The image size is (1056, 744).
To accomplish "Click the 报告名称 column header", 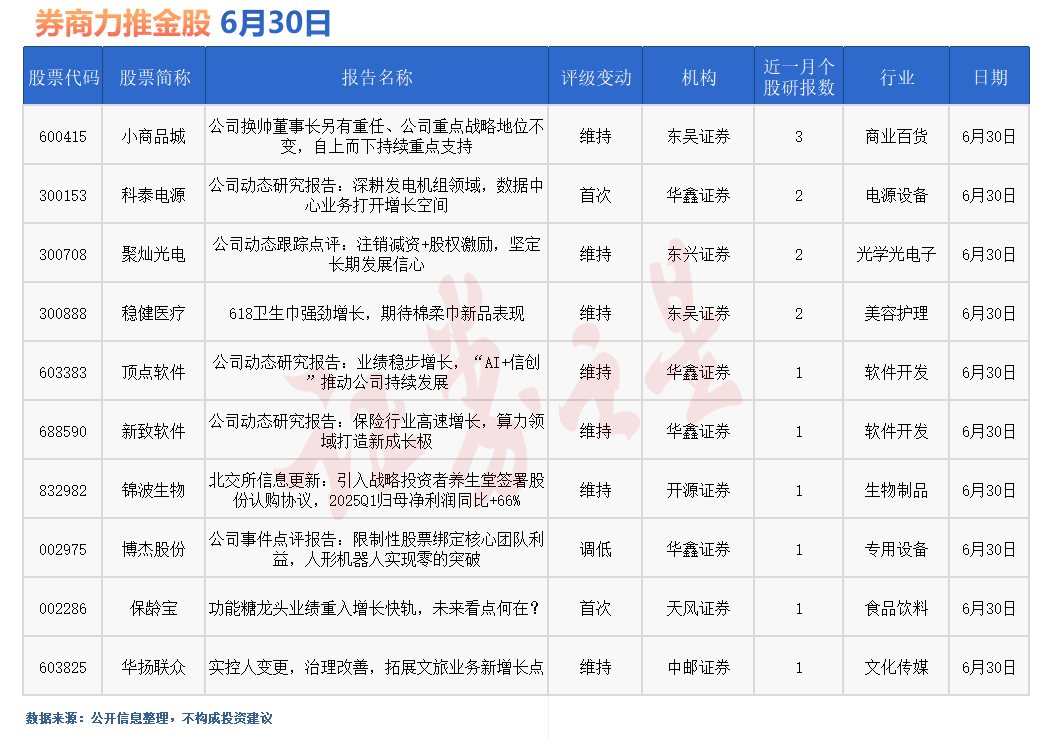I will coord(376,77).
